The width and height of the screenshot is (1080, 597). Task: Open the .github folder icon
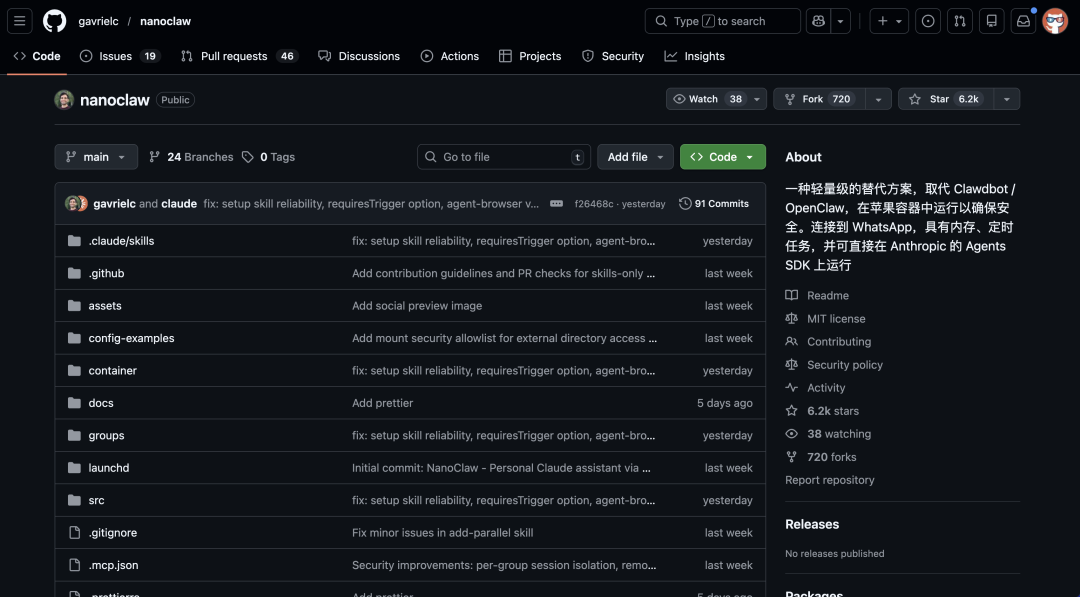click(74, 272)
